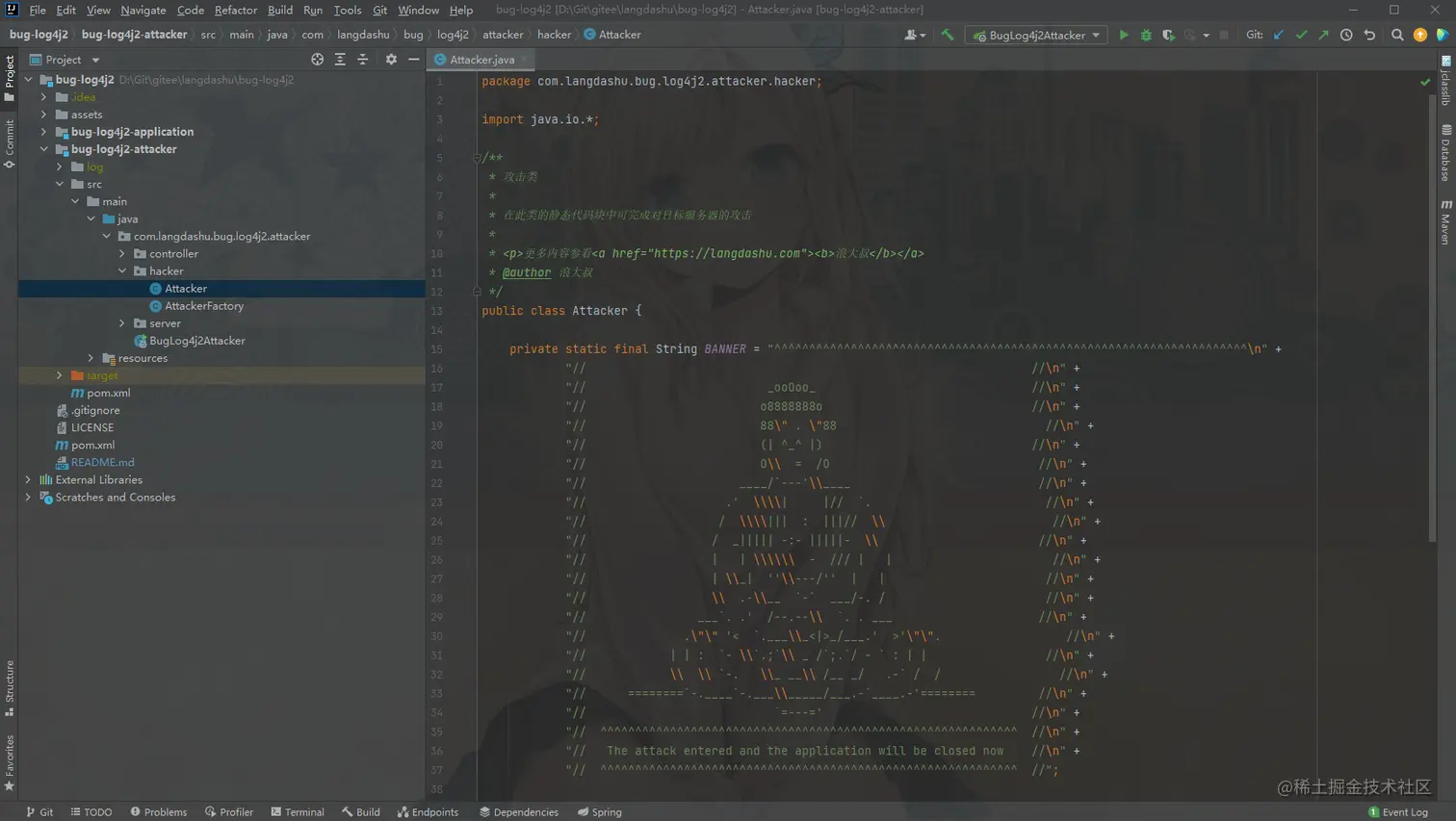
Task: Open the Build tool window
Action: click(361, 812)
